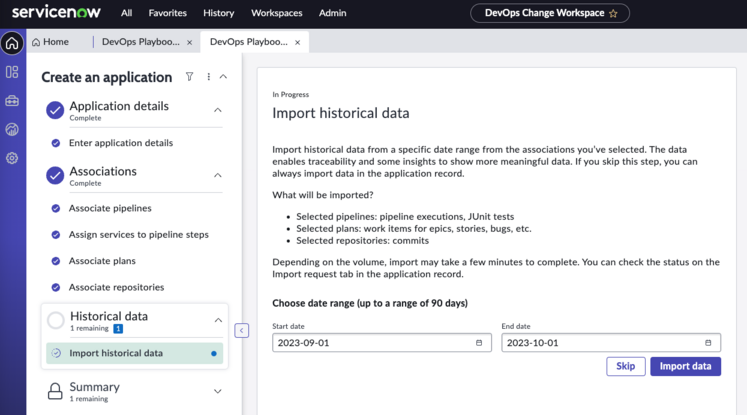Open the History menu
The width and height of the screenshot is (747, 415).
tap(219, 13)
